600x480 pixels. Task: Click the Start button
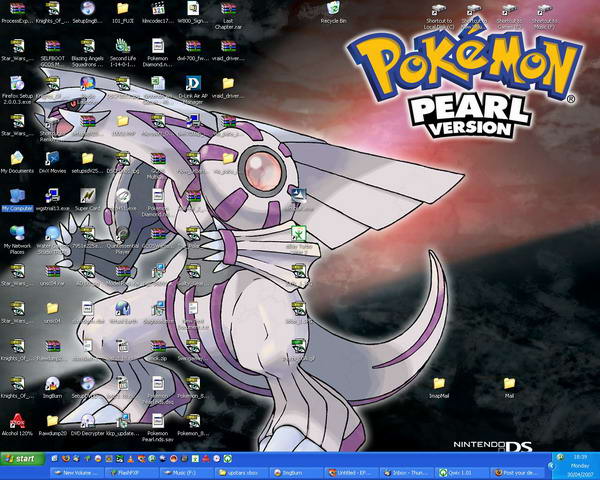23,459
